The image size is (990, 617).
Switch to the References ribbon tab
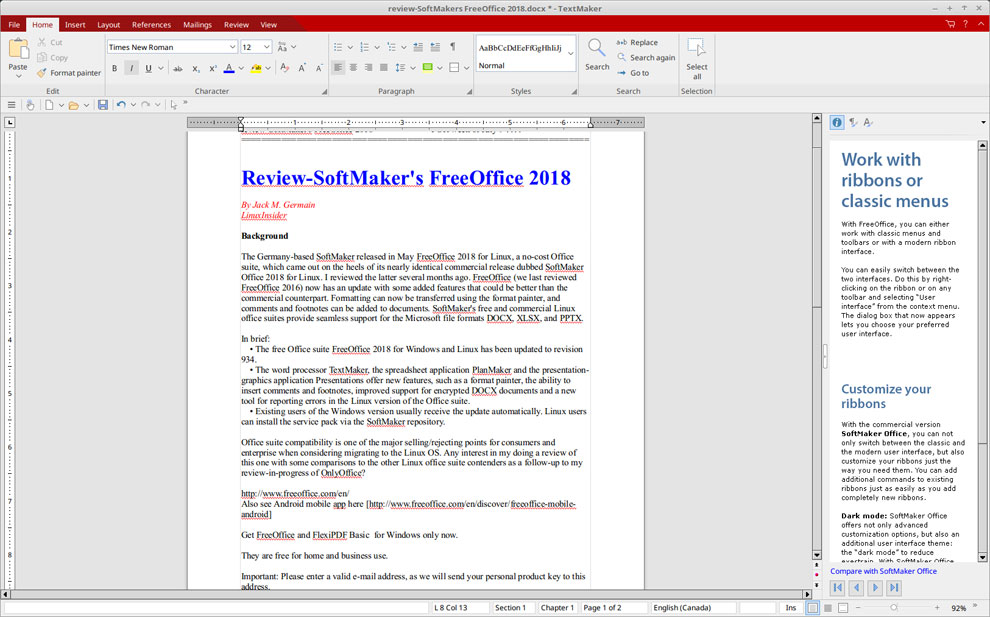(x=152, y=25)
